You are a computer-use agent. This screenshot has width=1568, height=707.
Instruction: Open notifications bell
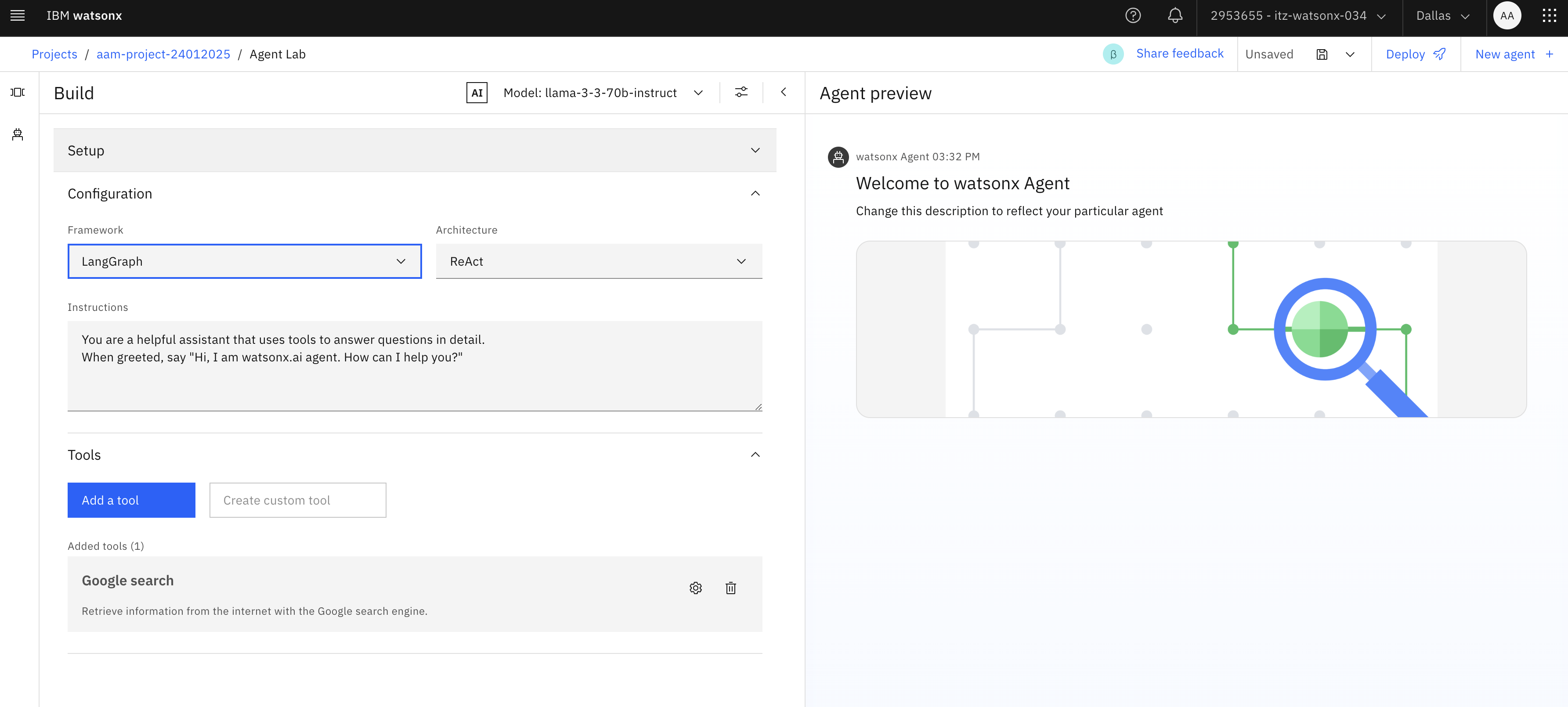pyautogui.click(x=1175, y=16)
